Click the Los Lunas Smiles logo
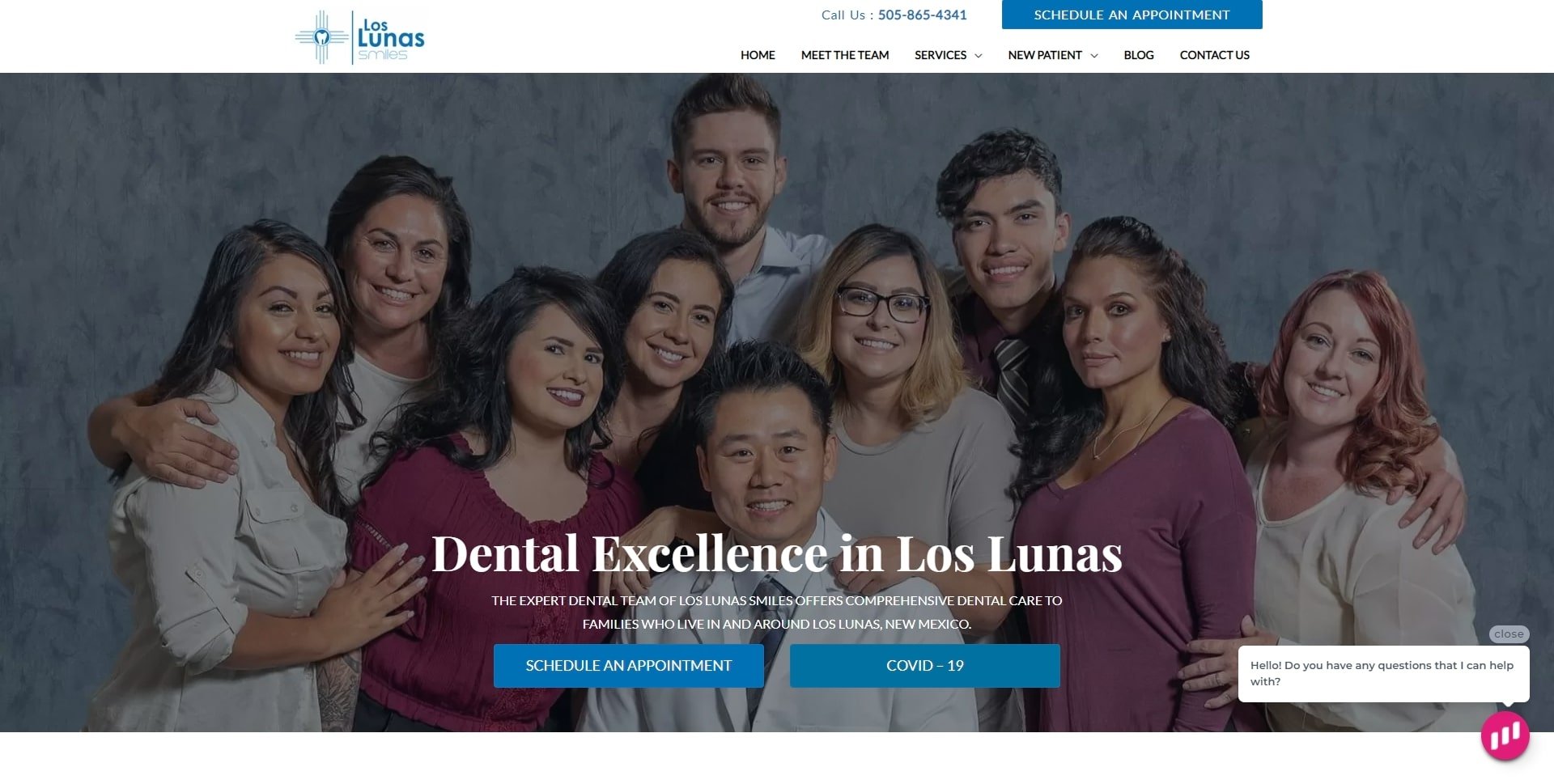Viewport: 1554px width, 784px height. point(360,37)
